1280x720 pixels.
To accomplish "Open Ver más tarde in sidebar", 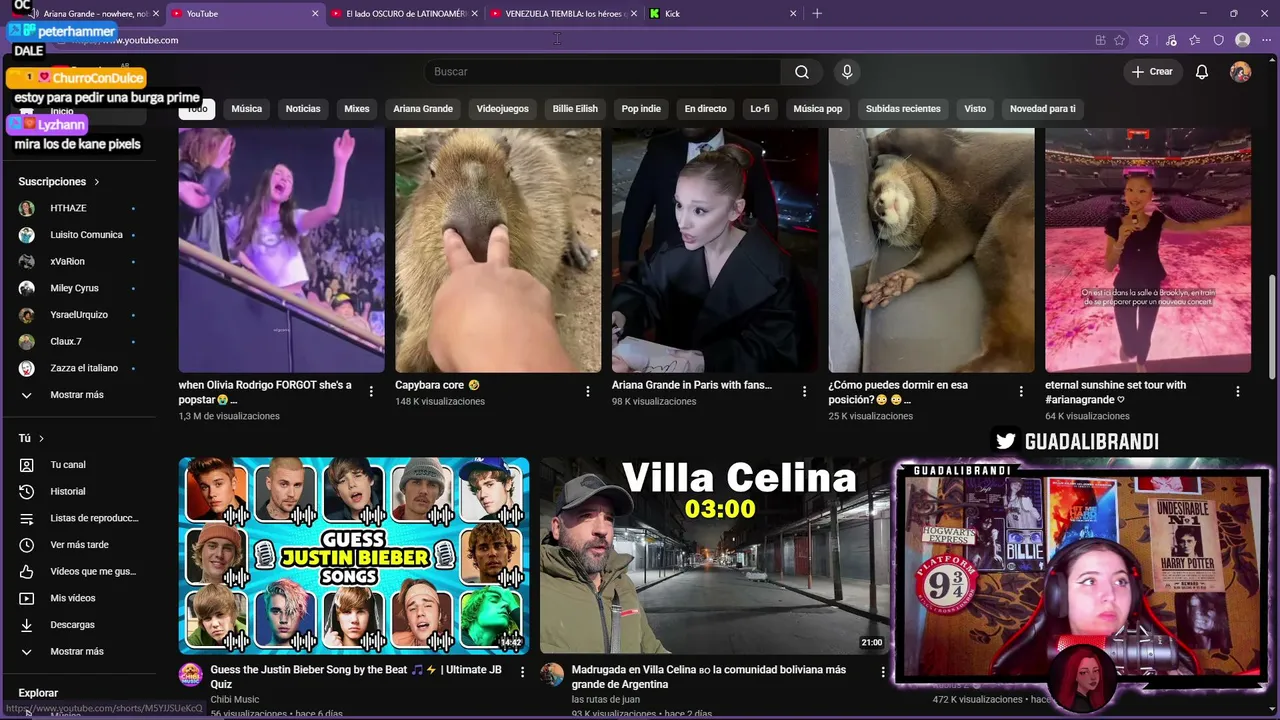I will pyautogui.click(x=78, y=545).
